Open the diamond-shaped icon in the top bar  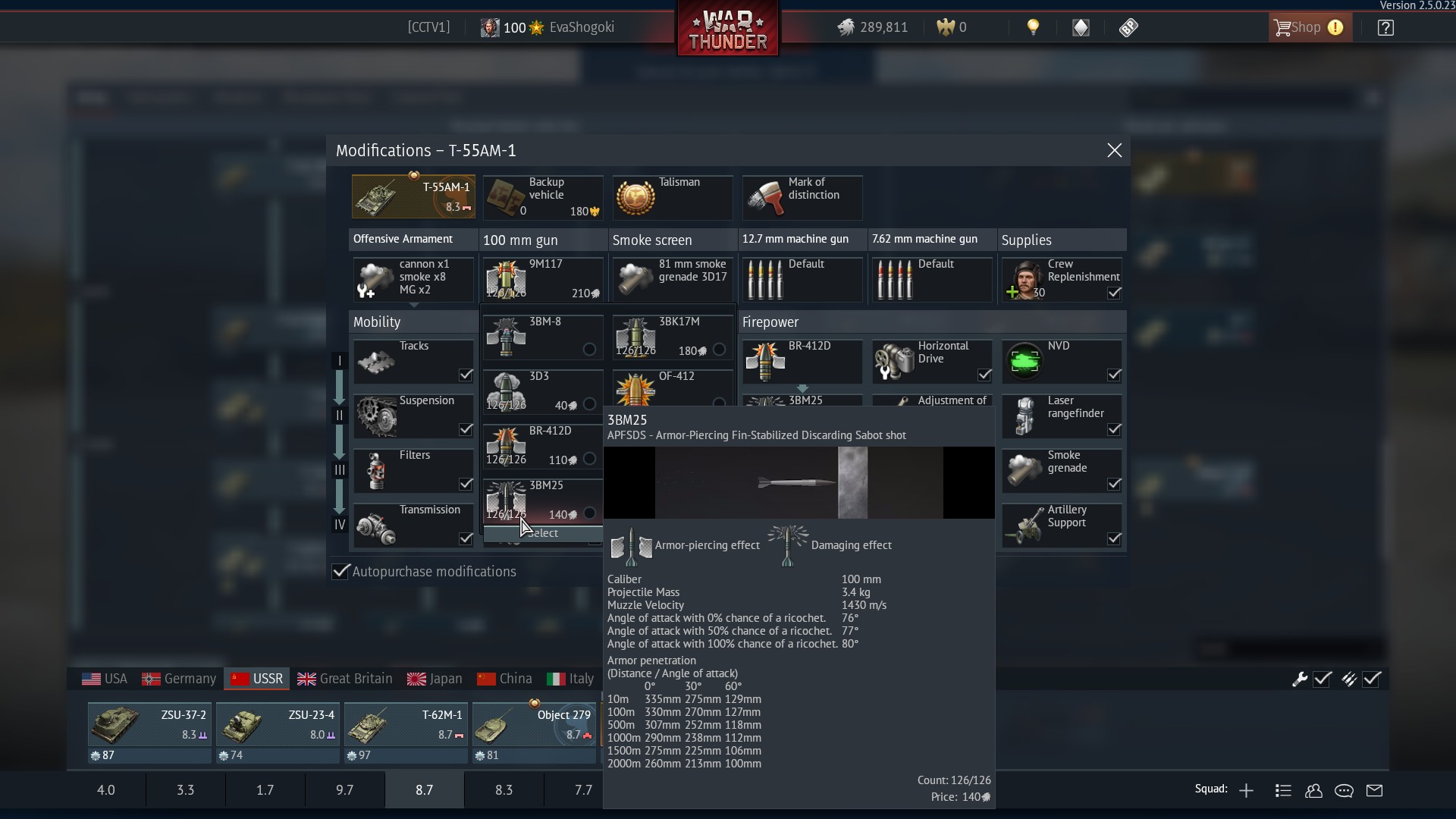coord(1081,28)
